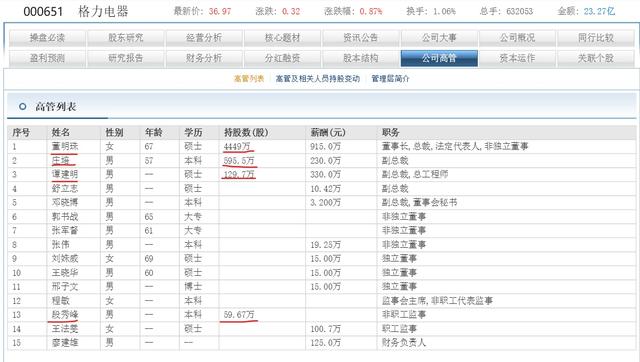Click the stock name 格力电器

[103, 11]
